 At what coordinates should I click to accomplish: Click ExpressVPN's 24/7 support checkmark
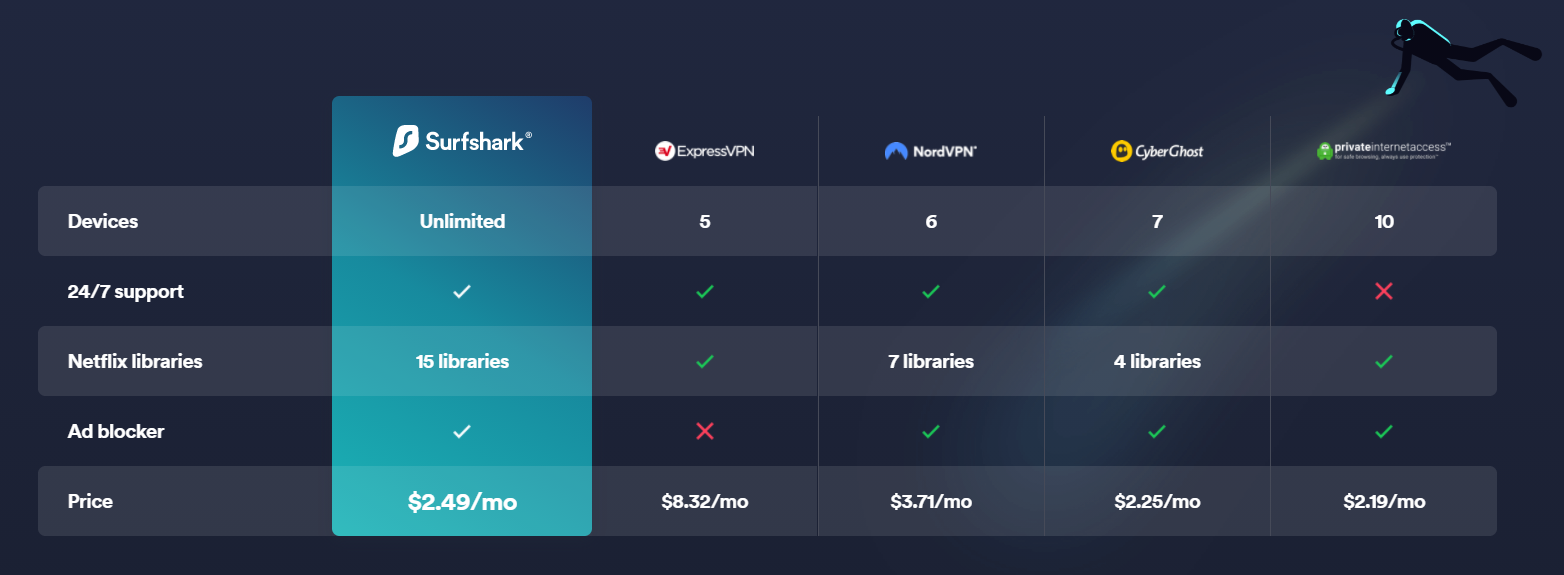coord(705,291)
